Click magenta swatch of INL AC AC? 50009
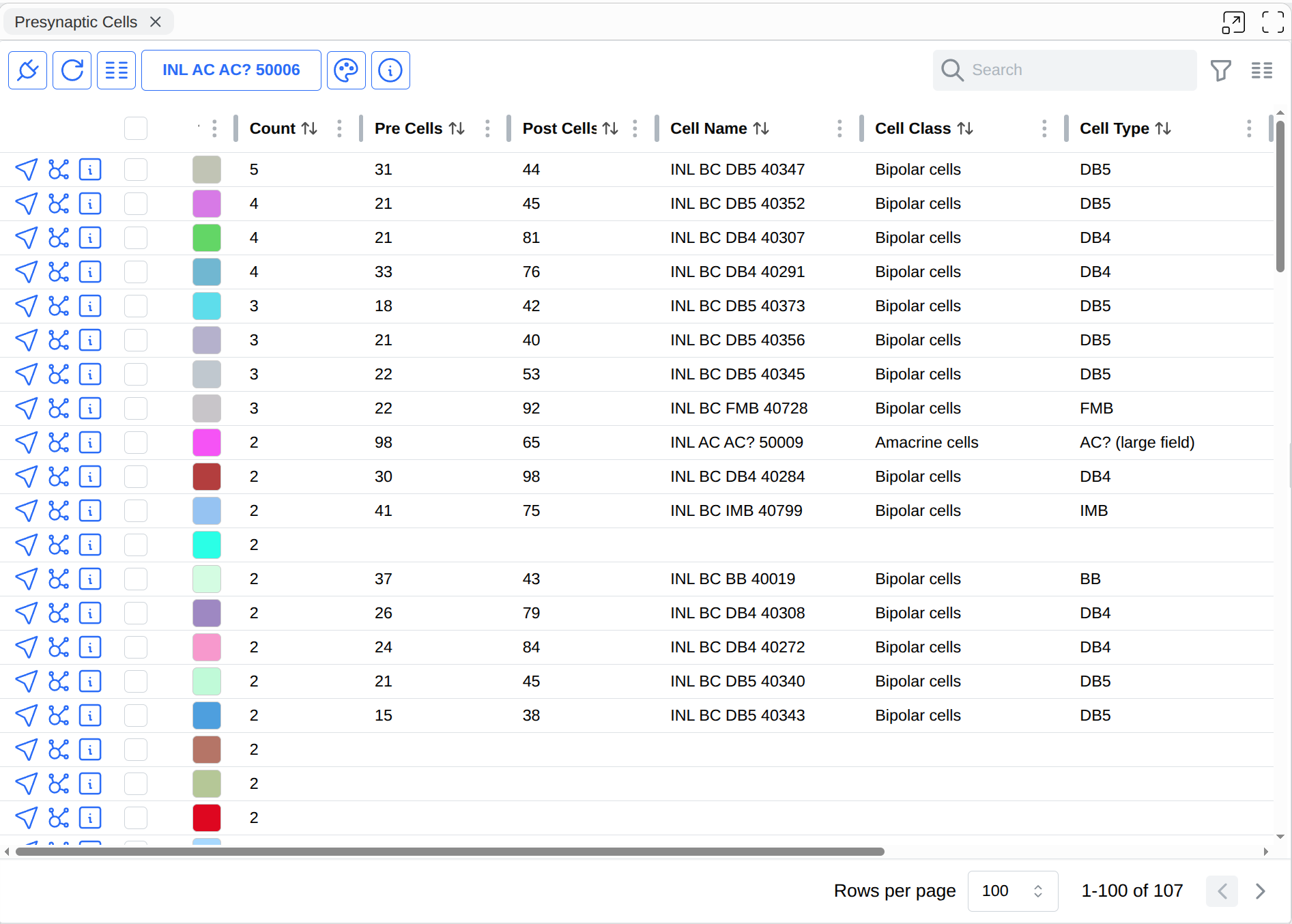Screen dimensions: 1292x924 point(207,442)
